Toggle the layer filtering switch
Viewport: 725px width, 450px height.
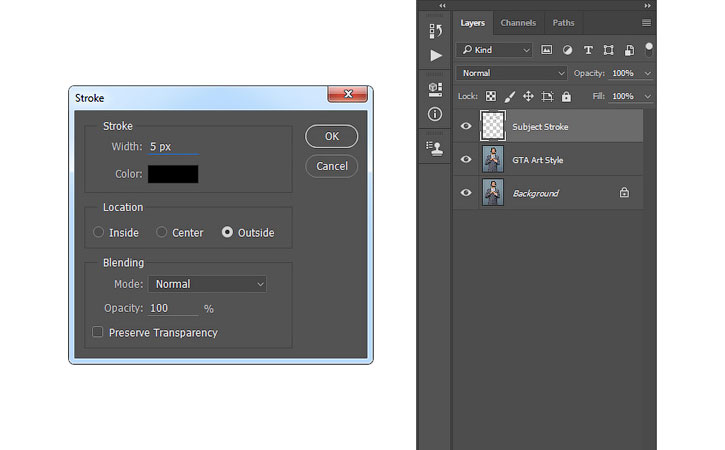(649, 49)
